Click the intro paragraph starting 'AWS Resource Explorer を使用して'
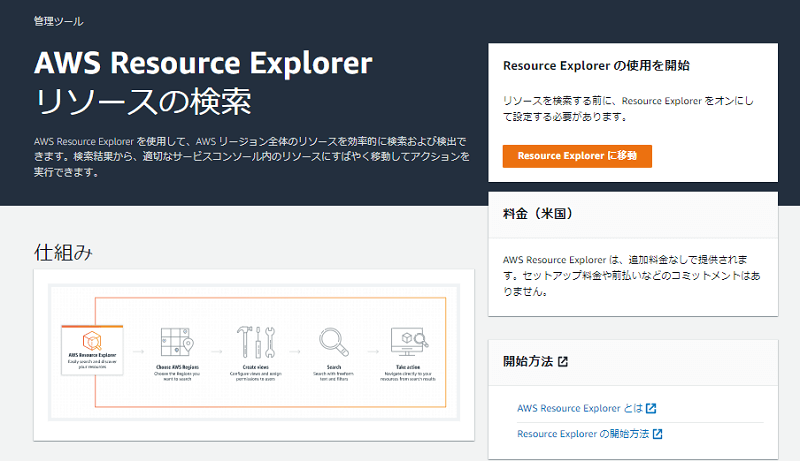Screen dimensions: 800x461 (252, 157)
